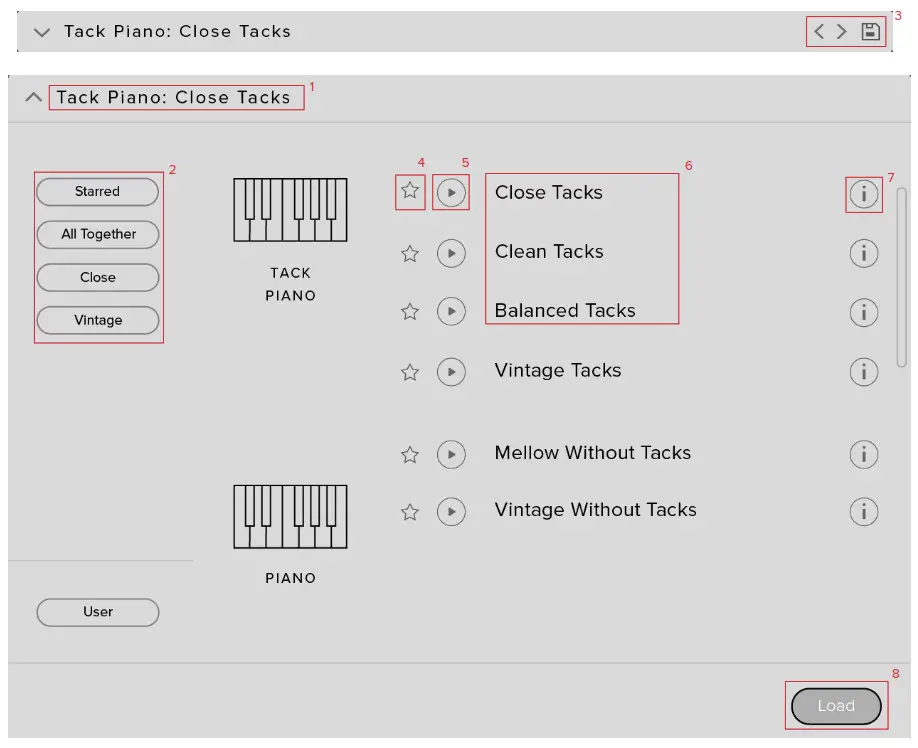This screenshot has width=918, height=748.
Task: Open info for the Balanced Tacks preset
Action: point(864,312)
